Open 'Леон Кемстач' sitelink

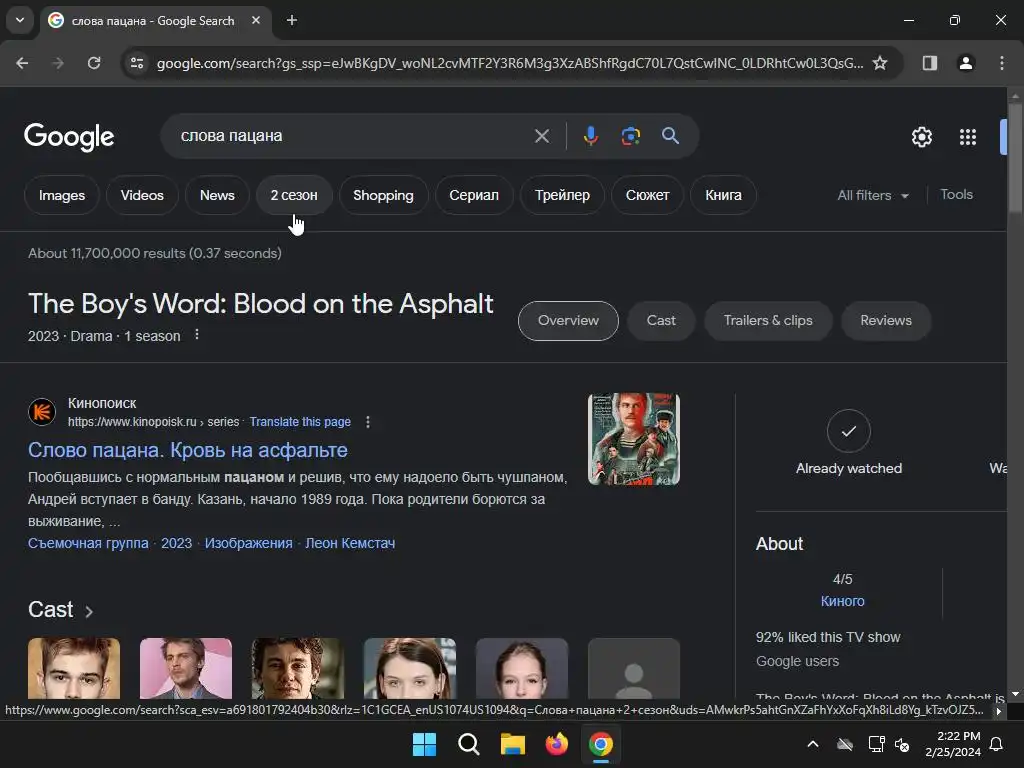350,543
